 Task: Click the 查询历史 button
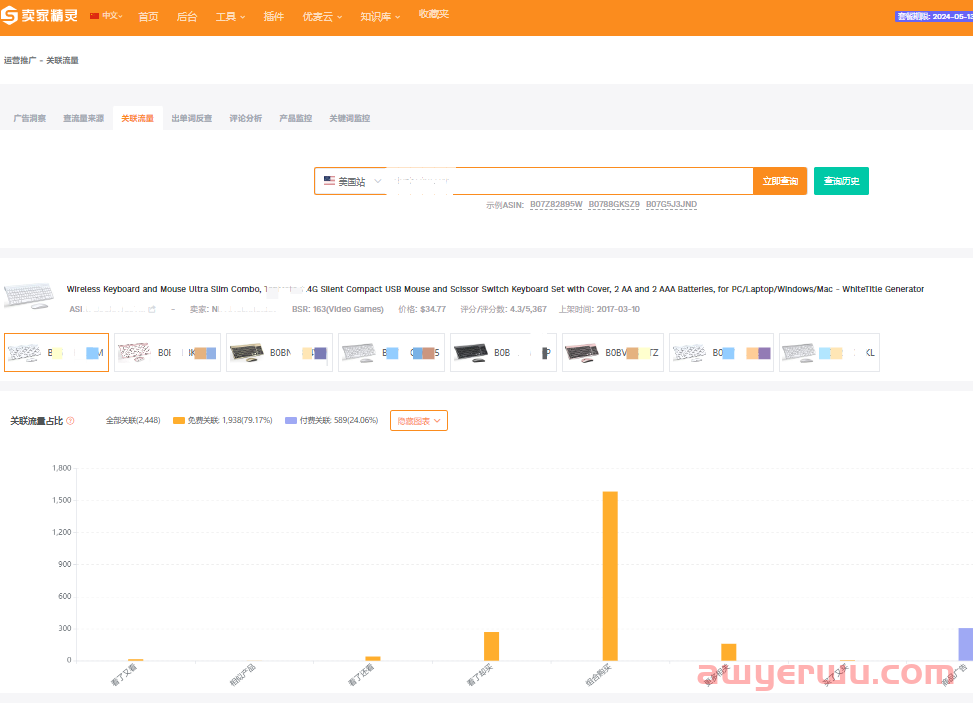tap(841, 181)
